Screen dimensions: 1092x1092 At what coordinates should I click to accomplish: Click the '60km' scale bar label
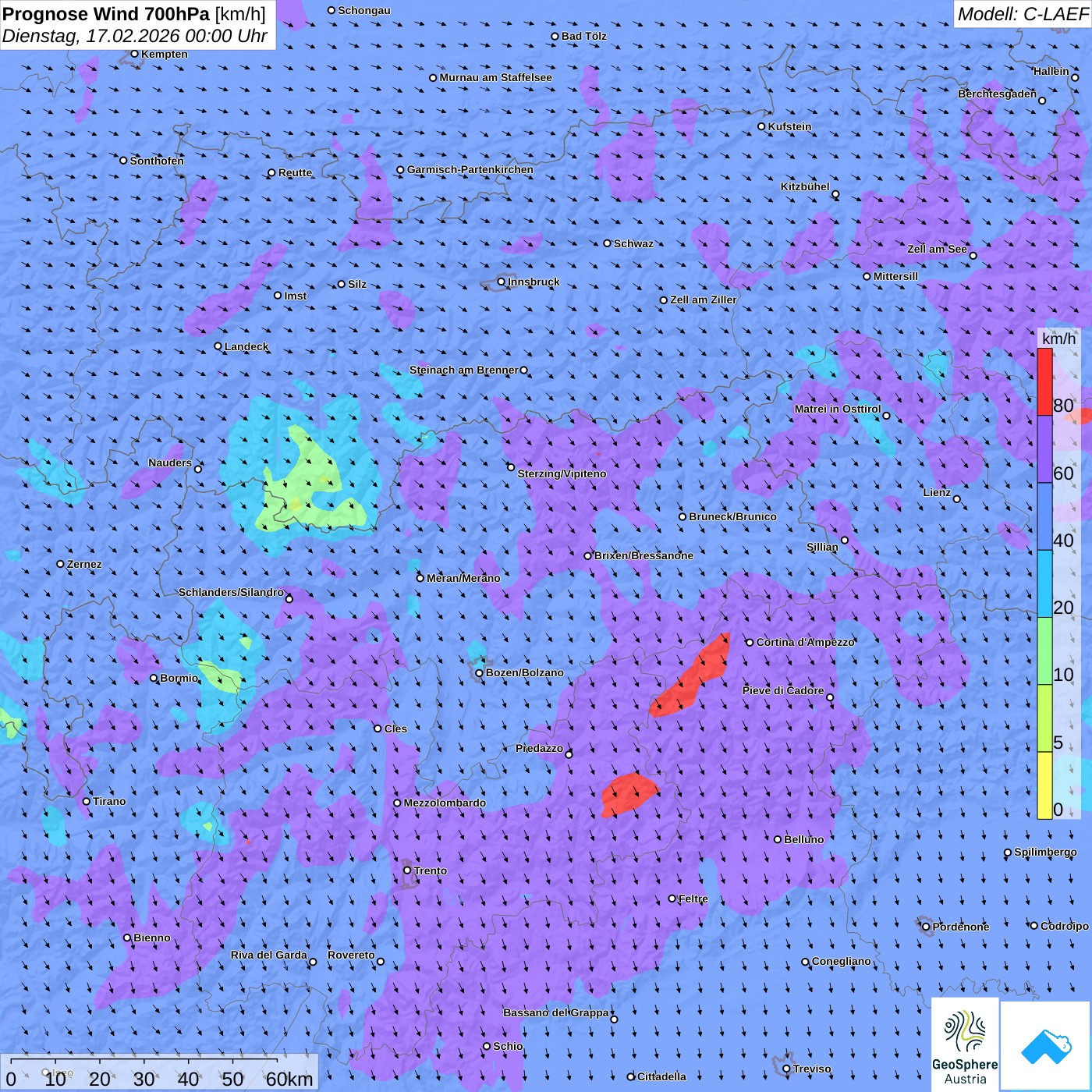coord(289,1079)
